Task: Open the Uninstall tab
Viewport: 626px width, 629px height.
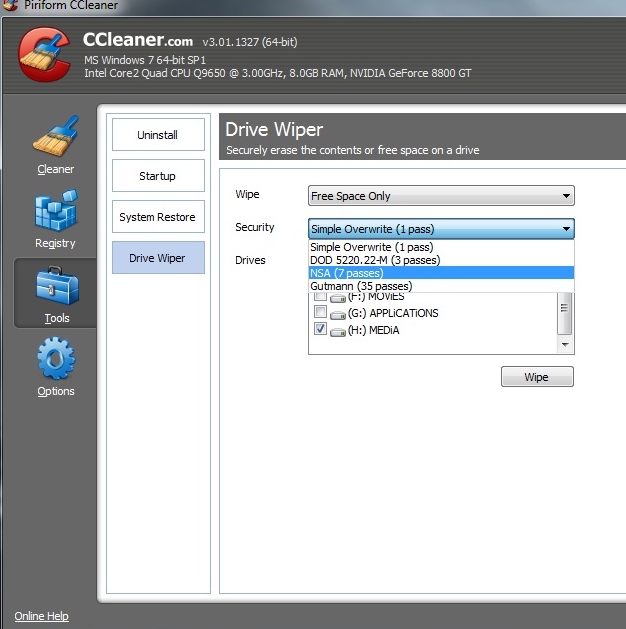Action: click(158, 134)
